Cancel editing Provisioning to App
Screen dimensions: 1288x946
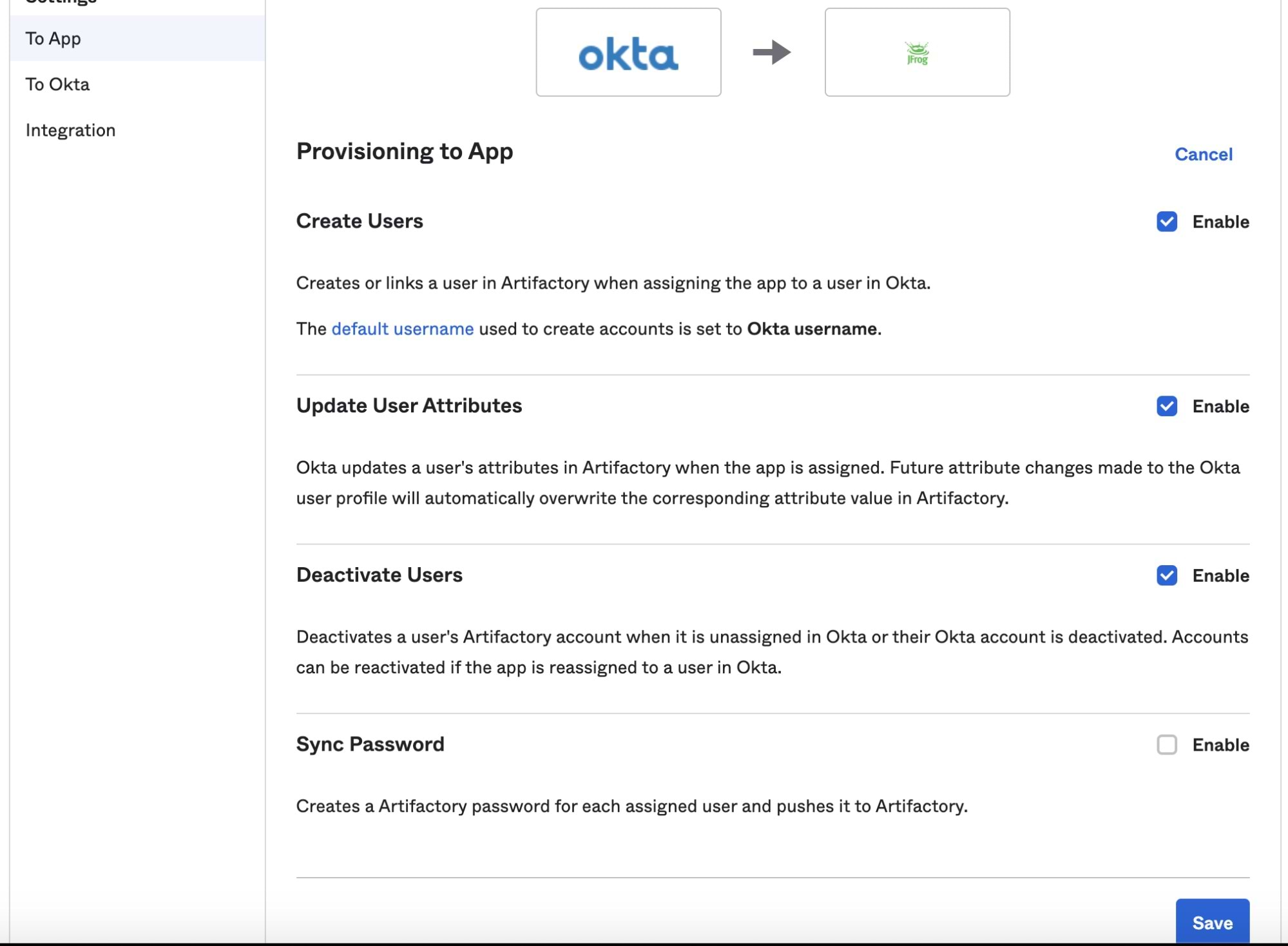point(1203,155)
